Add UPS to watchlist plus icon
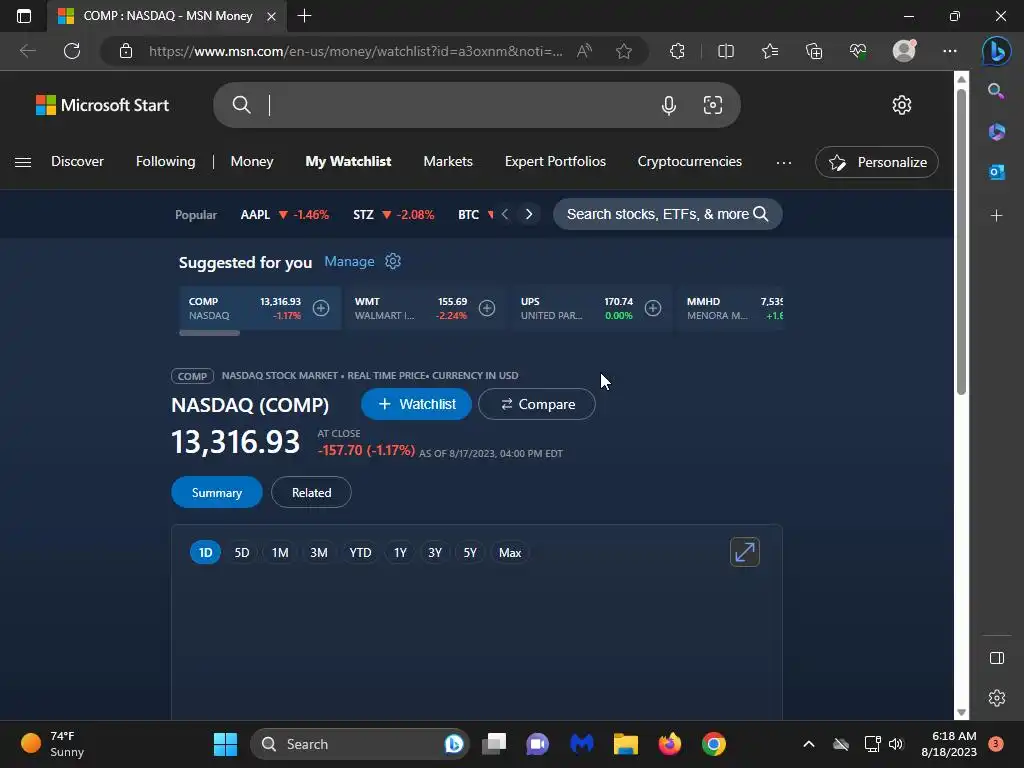The height and width of the screenshot is (768, 1024). click(652, 308)
